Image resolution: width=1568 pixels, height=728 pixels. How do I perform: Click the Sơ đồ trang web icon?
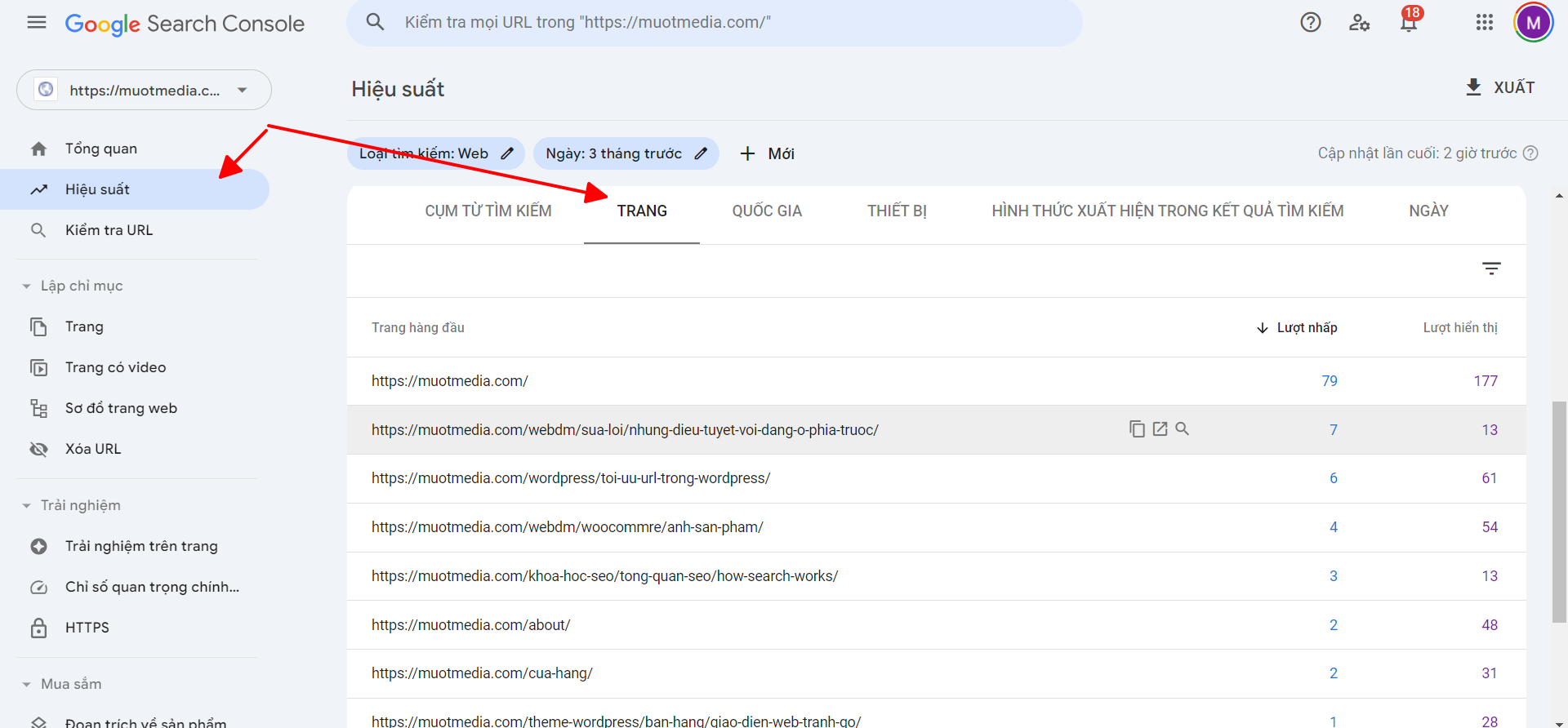[x=38, y=408]
